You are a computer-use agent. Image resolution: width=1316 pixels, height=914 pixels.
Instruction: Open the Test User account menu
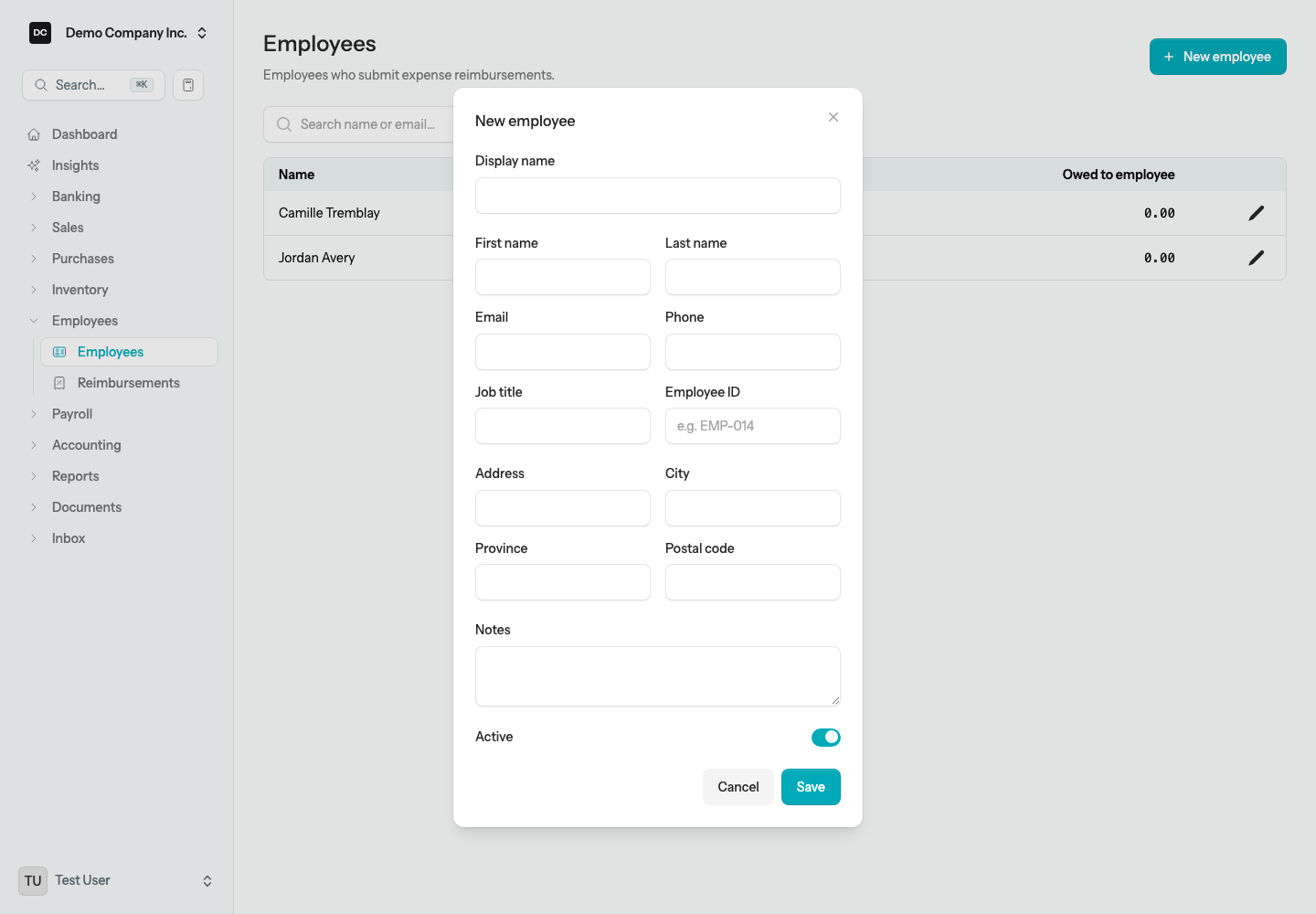pyautogui.click(x=117, y=881)
